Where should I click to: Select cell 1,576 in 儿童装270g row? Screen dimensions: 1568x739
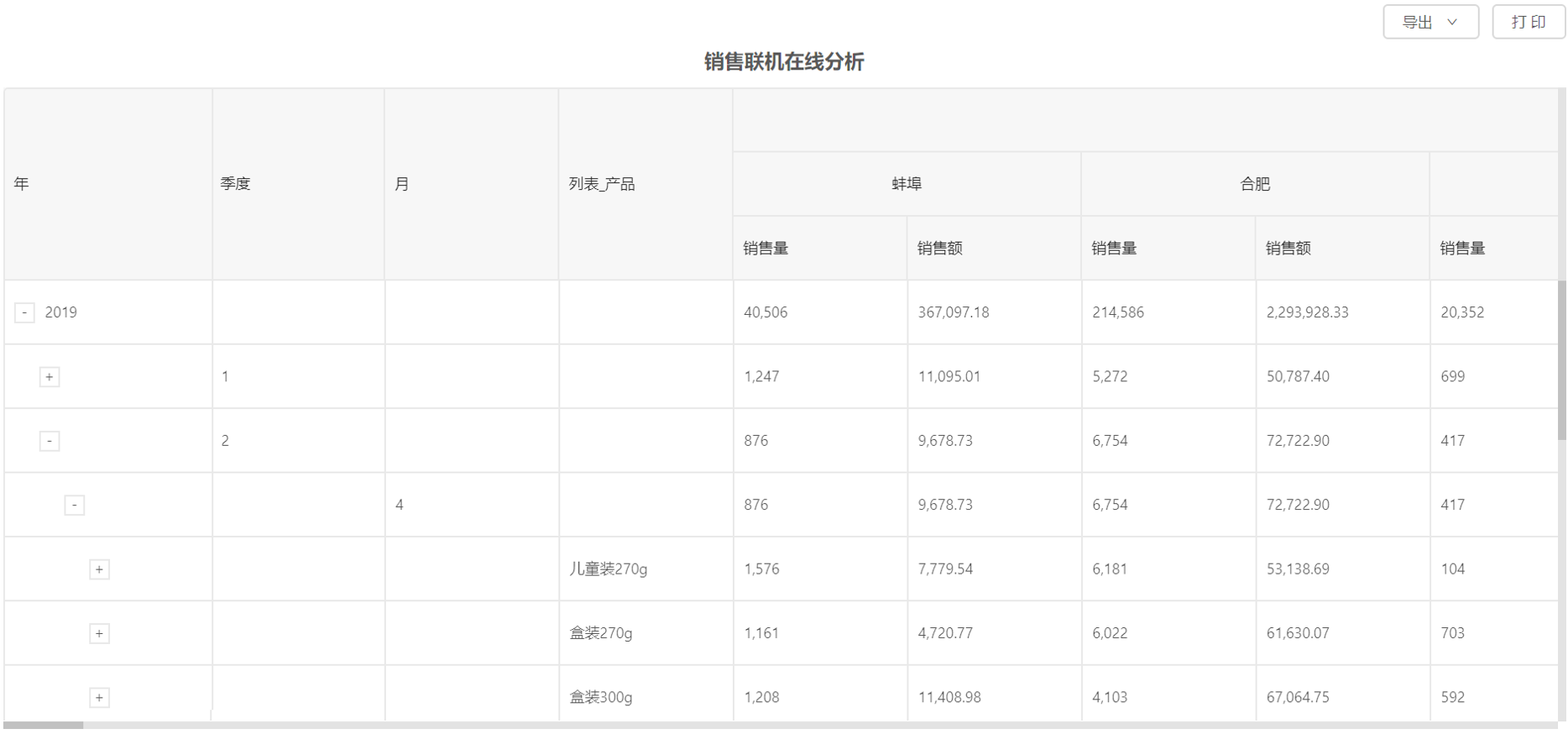pyautogui.click(x=820, y=569)
